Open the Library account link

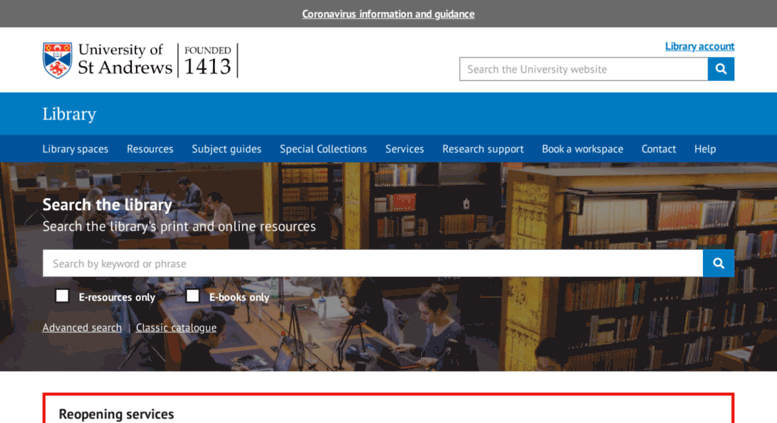click(700, 46)
